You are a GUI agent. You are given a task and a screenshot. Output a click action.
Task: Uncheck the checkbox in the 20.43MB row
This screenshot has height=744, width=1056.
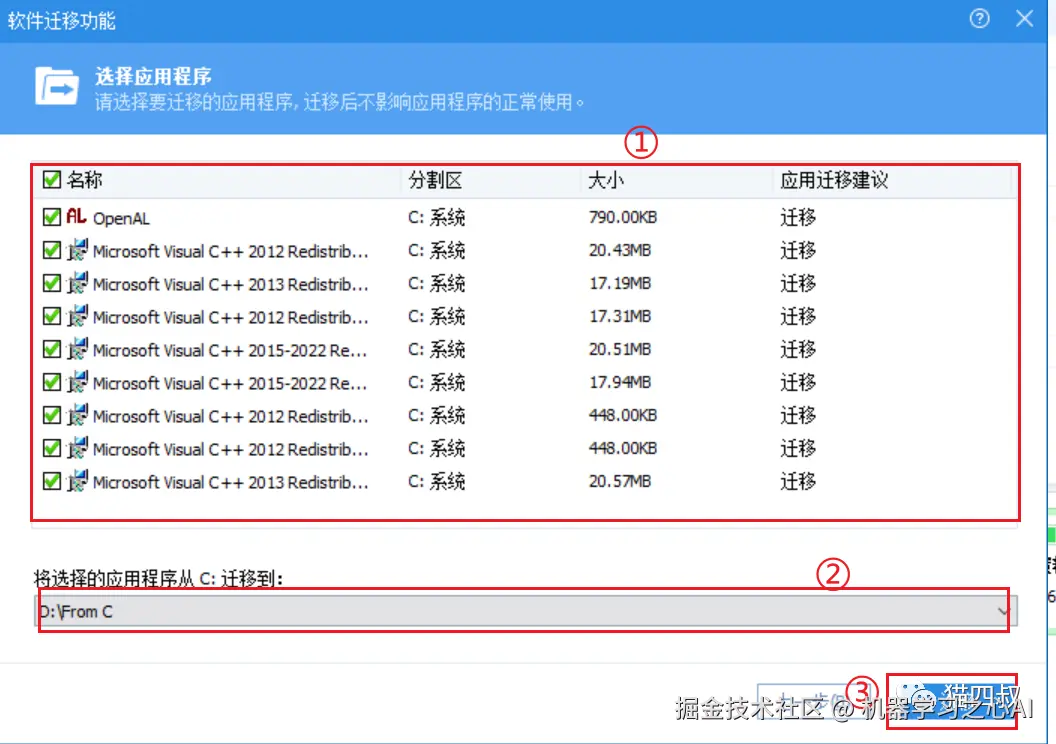(52, 250)
